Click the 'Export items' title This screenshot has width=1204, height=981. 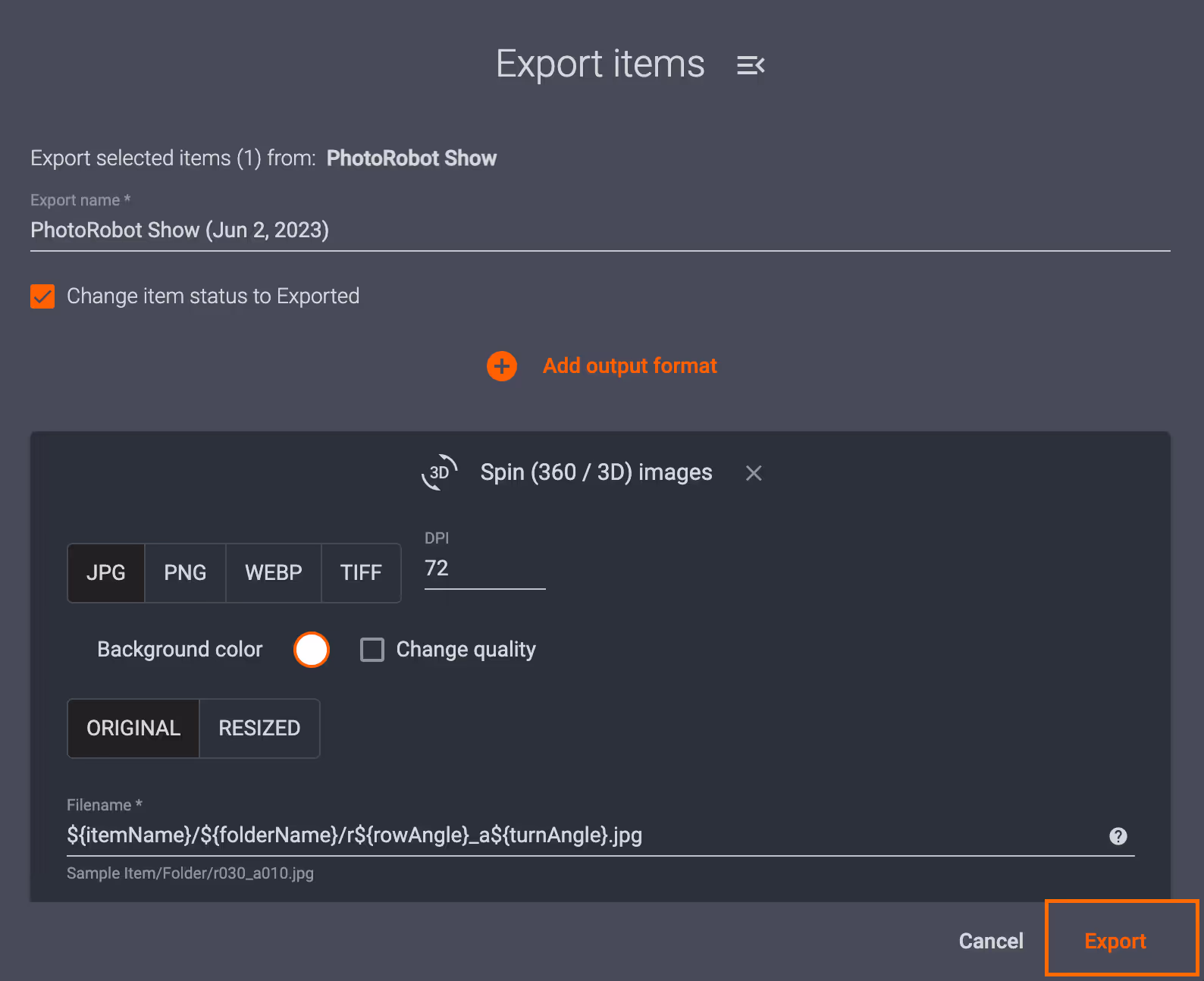coord(600,64)
